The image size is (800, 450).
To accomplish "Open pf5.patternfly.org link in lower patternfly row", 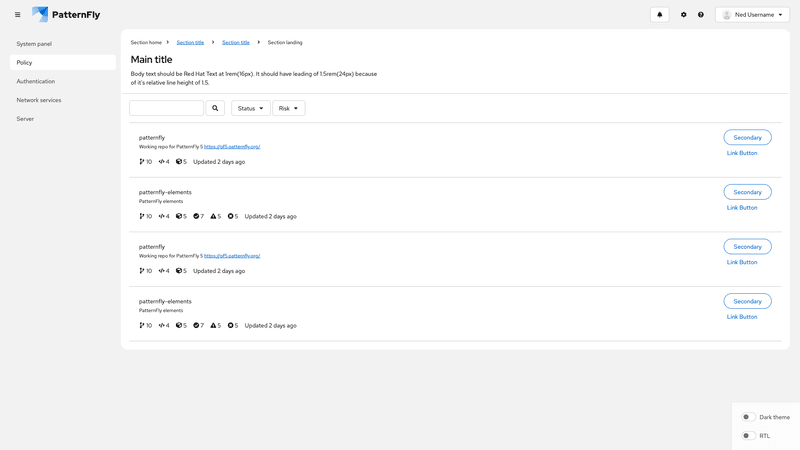I will (x=232, y=256).
